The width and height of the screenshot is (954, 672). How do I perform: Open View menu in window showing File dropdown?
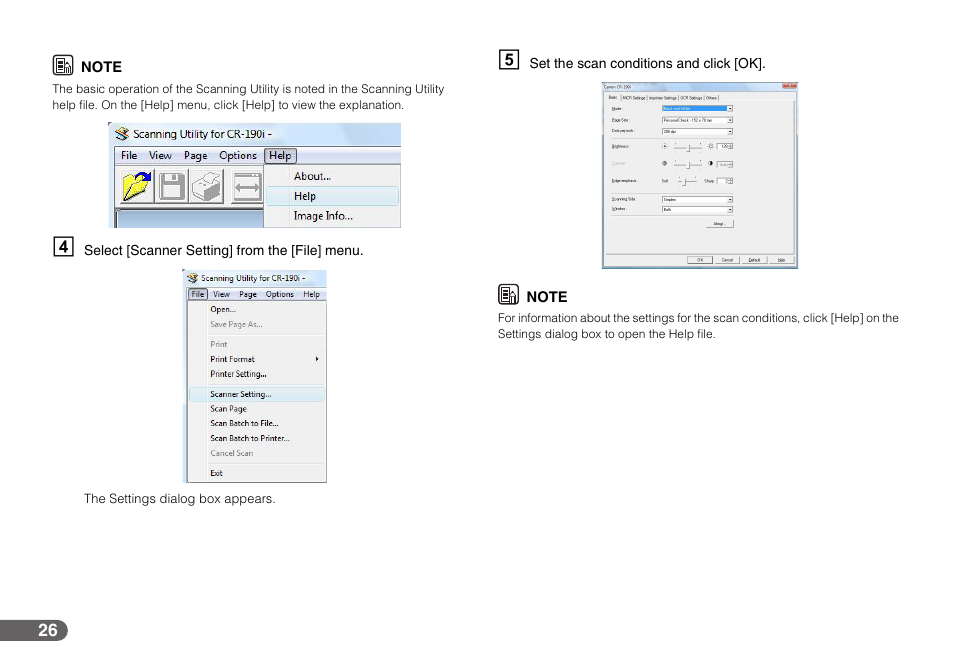point(221,294)
